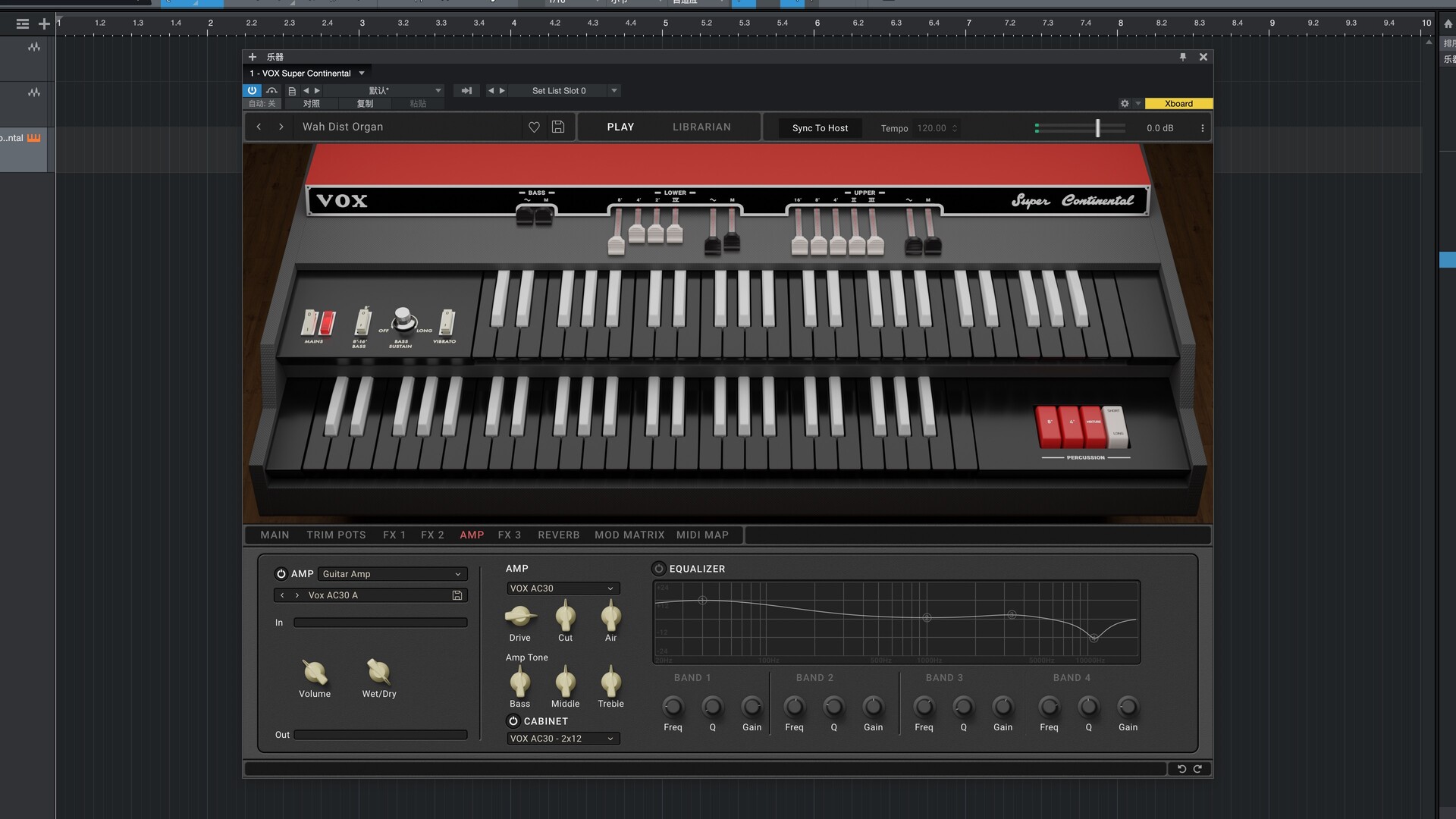Save the Wah Dist Organ preset
Image resolution: width=1456 pixels, height=819 pixels.
point(558,127)
